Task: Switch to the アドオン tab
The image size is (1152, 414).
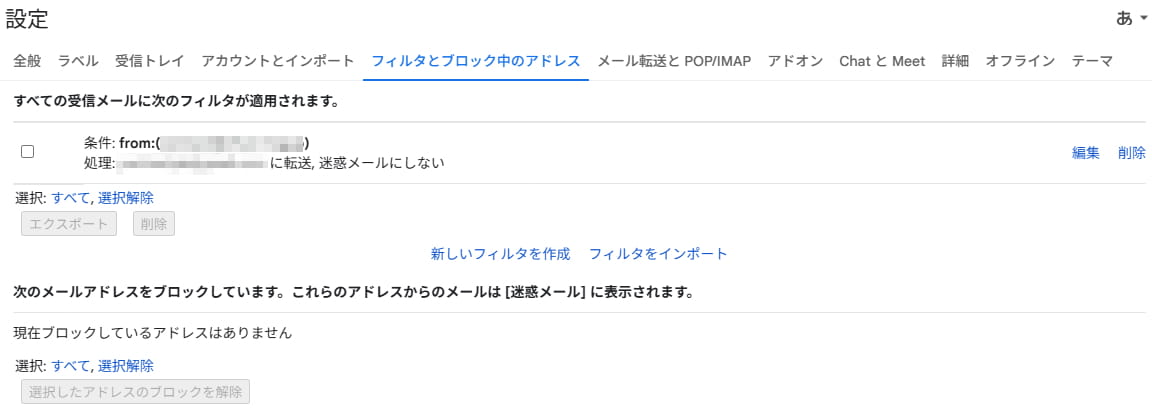Action: pos(795,61)
